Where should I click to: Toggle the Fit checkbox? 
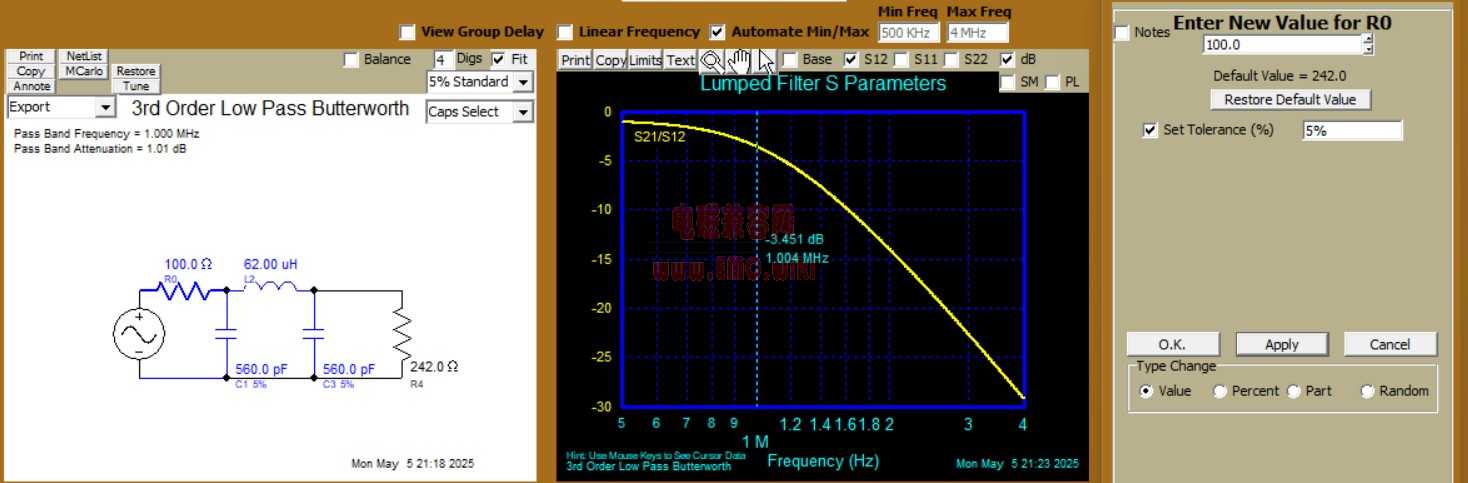pos(499,59)
